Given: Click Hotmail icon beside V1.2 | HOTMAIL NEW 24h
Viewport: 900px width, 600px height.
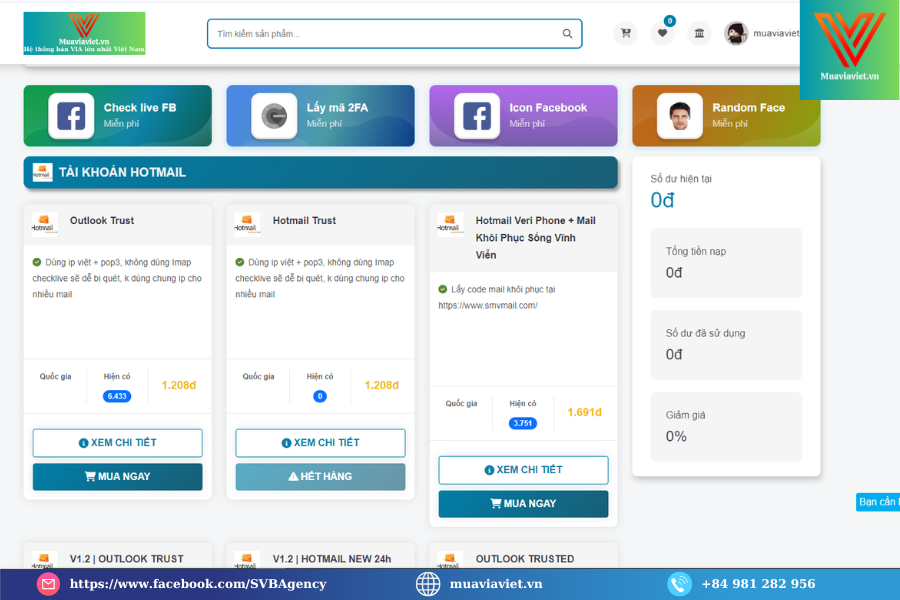Looking at the screenshot, I should (x=247, y=560).
